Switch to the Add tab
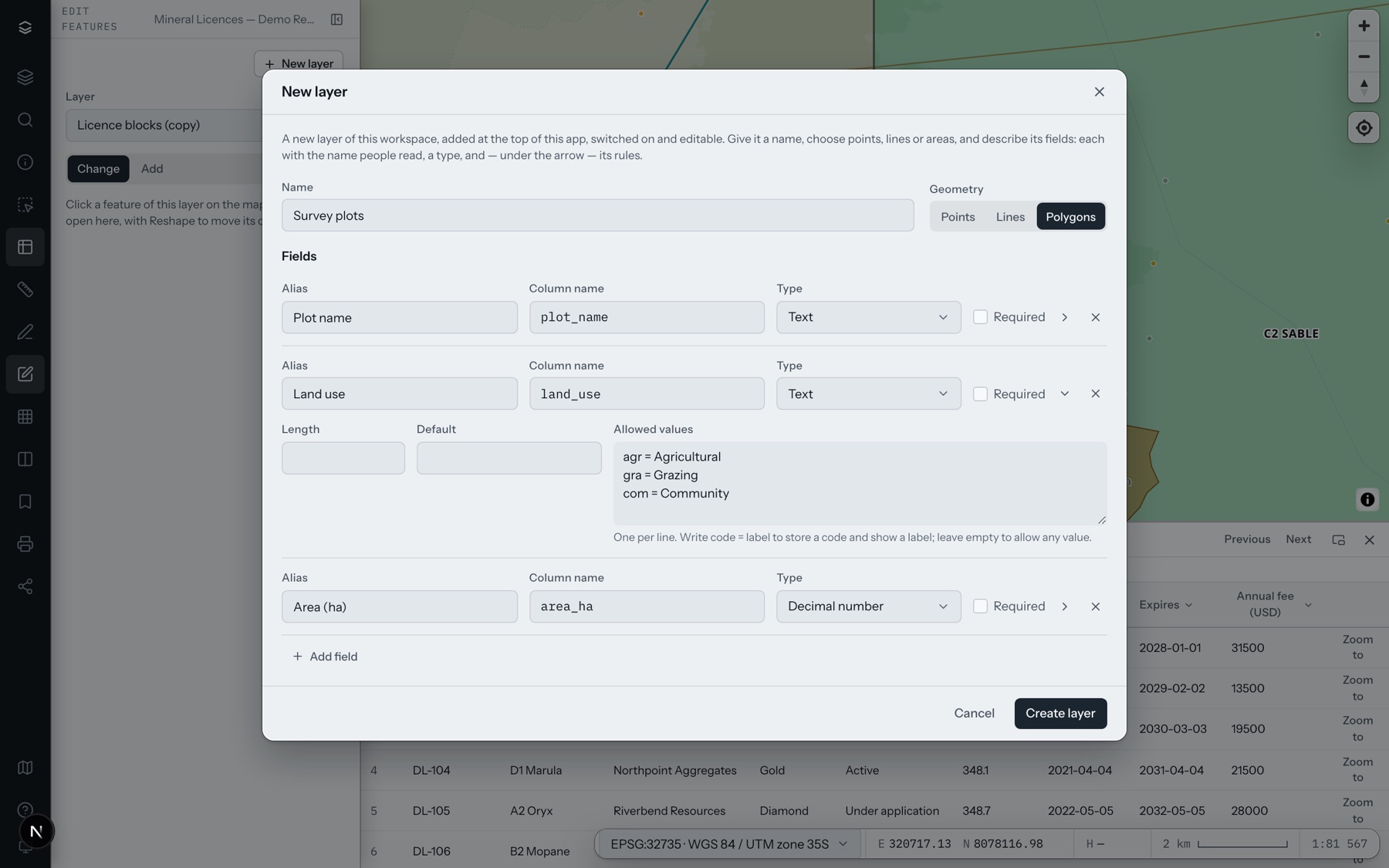 click(152, 169)
